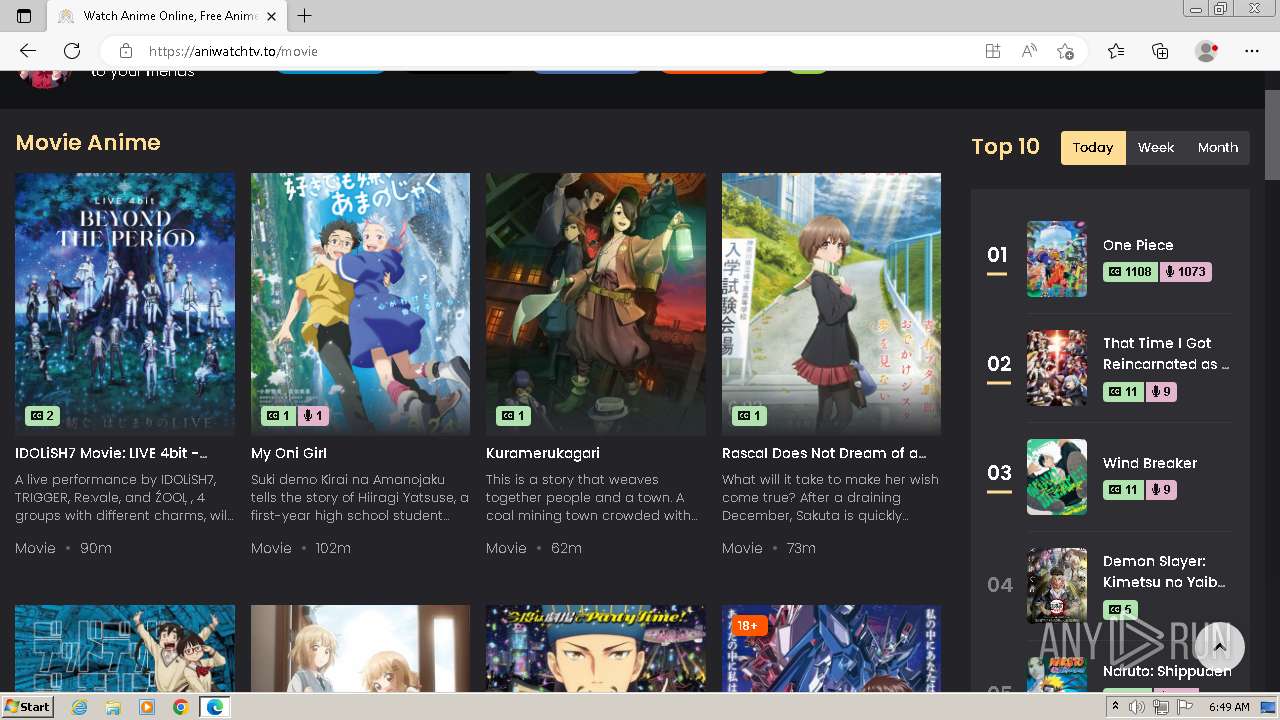Open browser Collections
This screenshot has width=1280, height=720.
tap(1160, 51)
